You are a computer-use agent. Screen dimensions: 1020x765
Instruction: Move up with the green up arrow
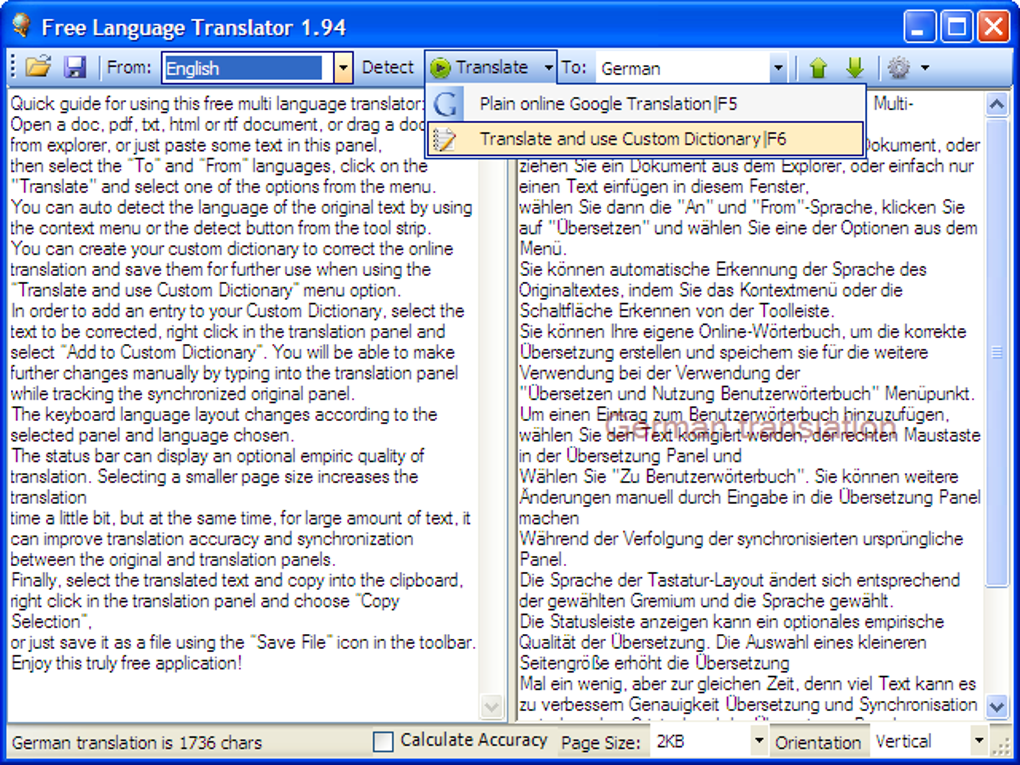pos(818,68)
